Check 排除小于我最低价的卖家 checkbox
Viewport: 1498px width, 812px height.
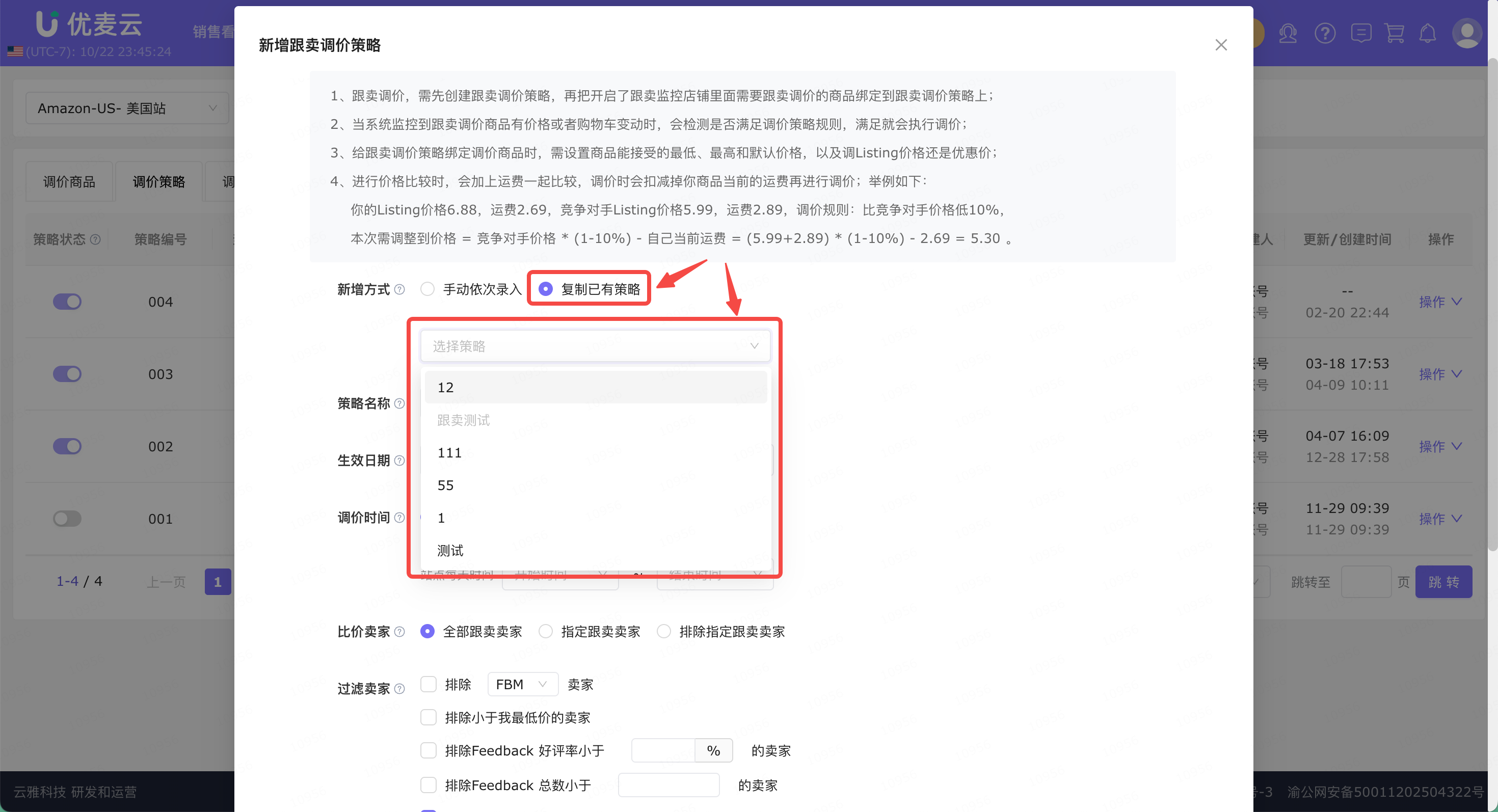429,717
